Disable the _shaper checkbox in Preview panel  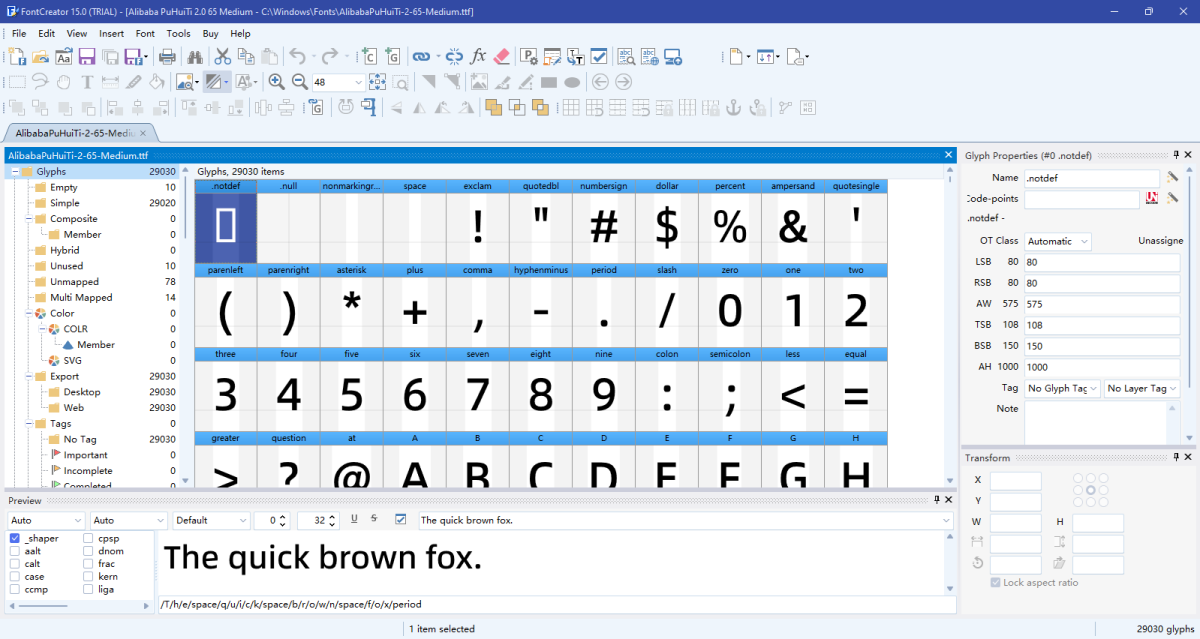[x=13, y=538]
